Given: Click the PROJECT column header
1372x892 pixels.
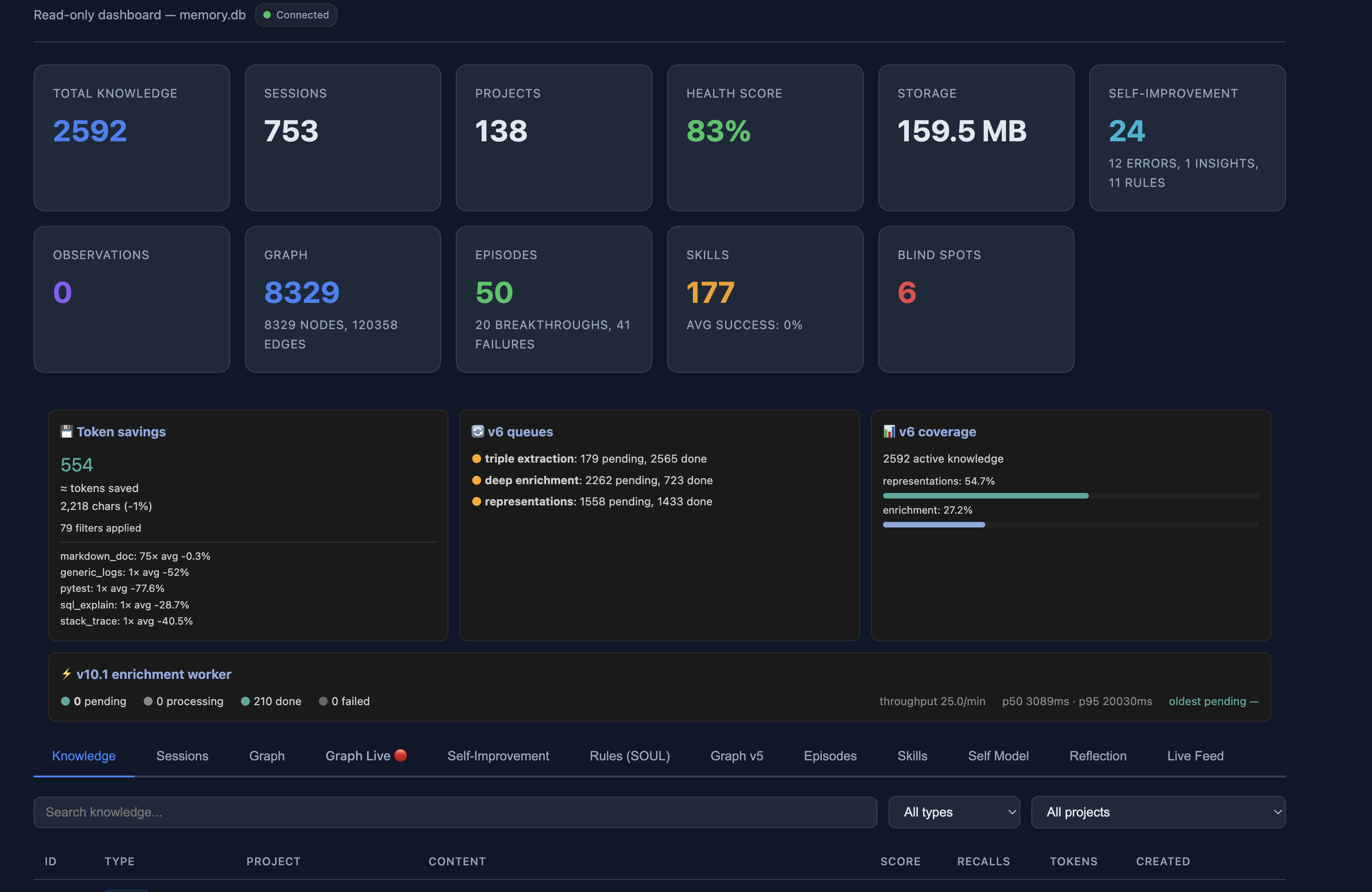Looking at the screenshot, I should [273, 862].
